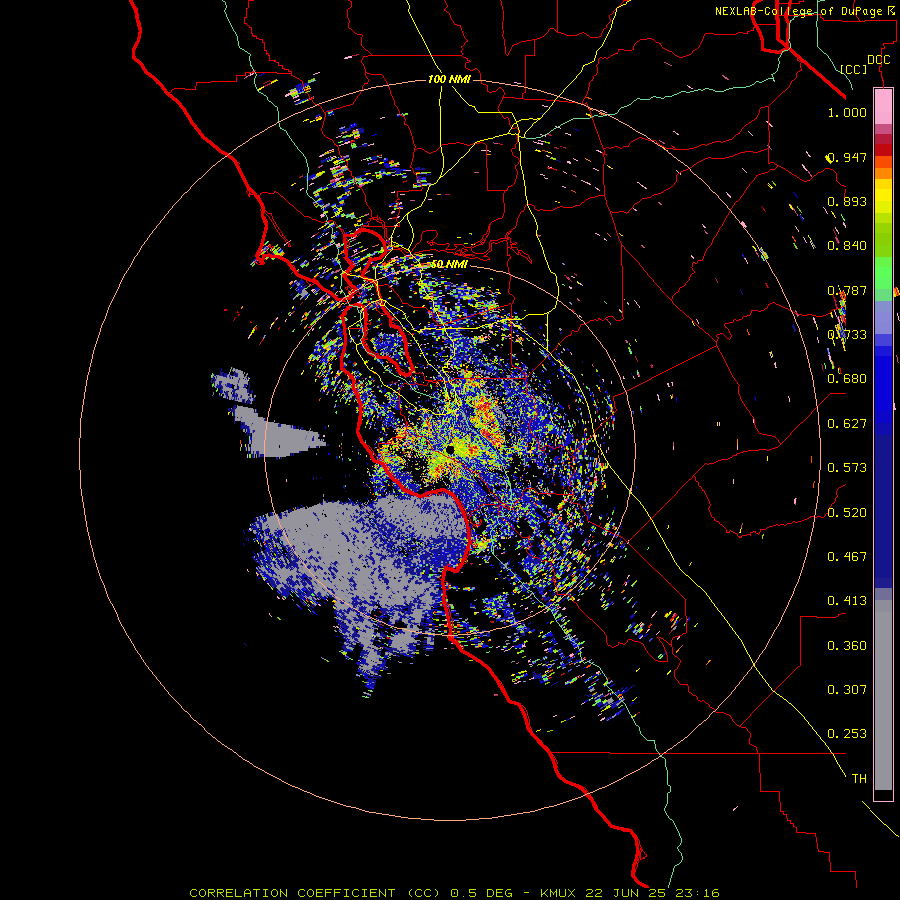
Task: Click the [CC] legend unit label
Action: (853, 69)
